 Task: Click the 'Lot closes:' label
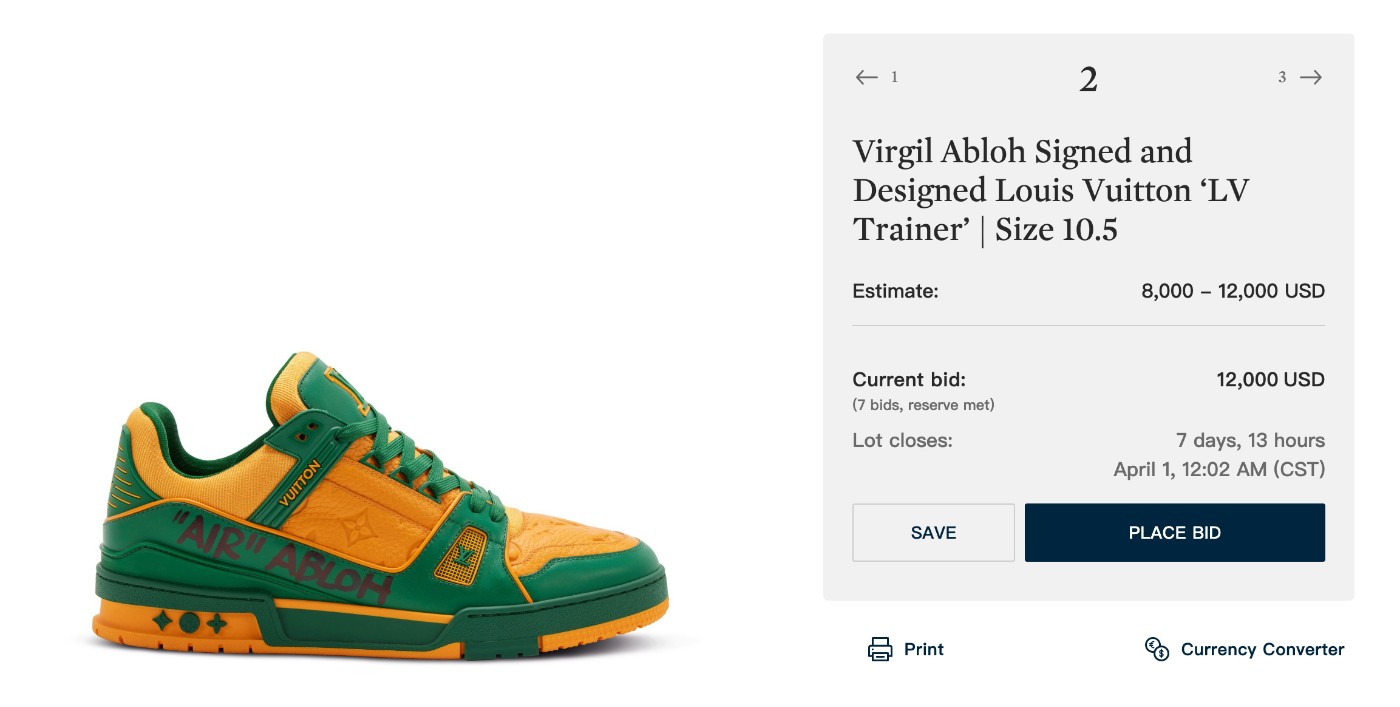(x=902, y=440)
